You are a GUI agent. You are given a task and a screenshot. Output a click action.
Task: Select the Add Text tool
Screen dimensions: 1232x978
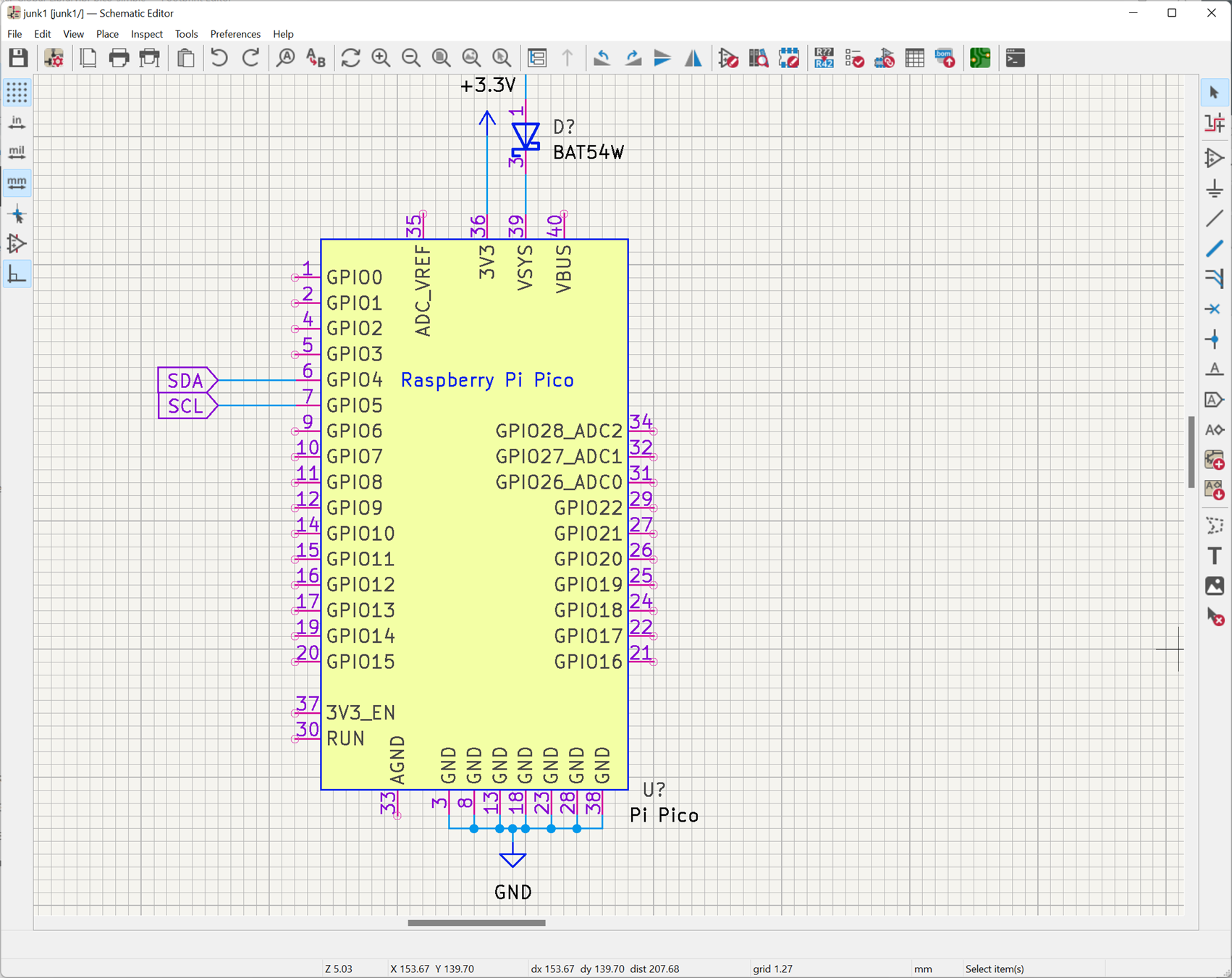pyautogui.click(x=1215, y=556)
